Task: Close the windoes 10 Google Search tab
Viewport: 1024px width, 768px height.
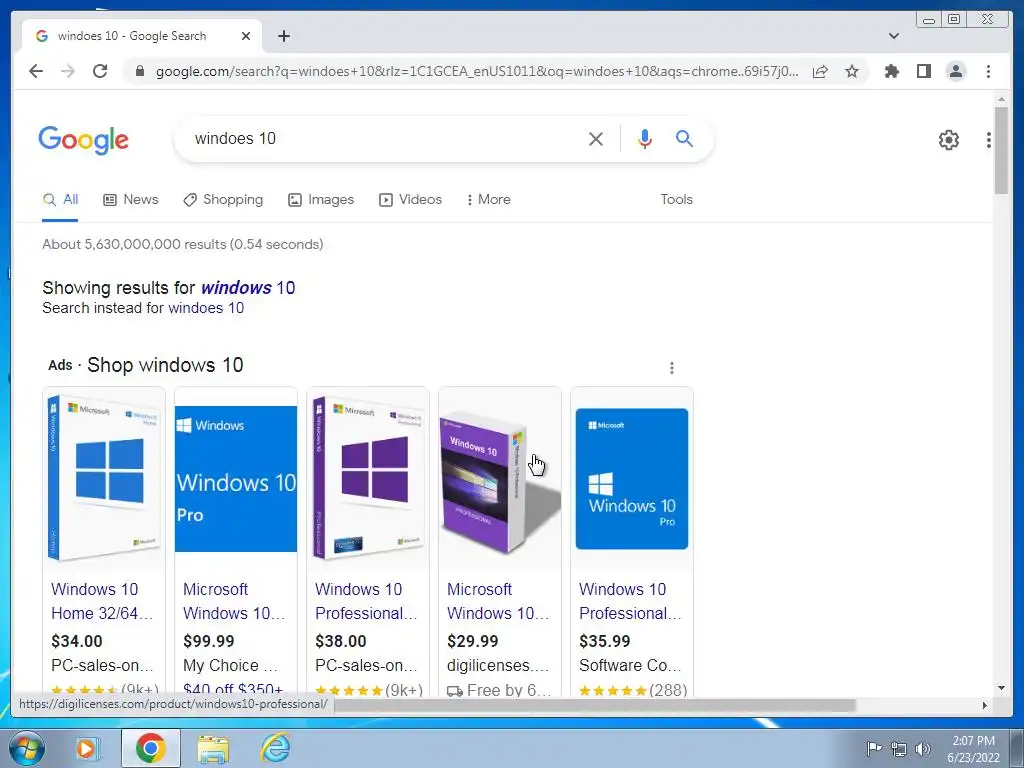Action: (246, 36)
